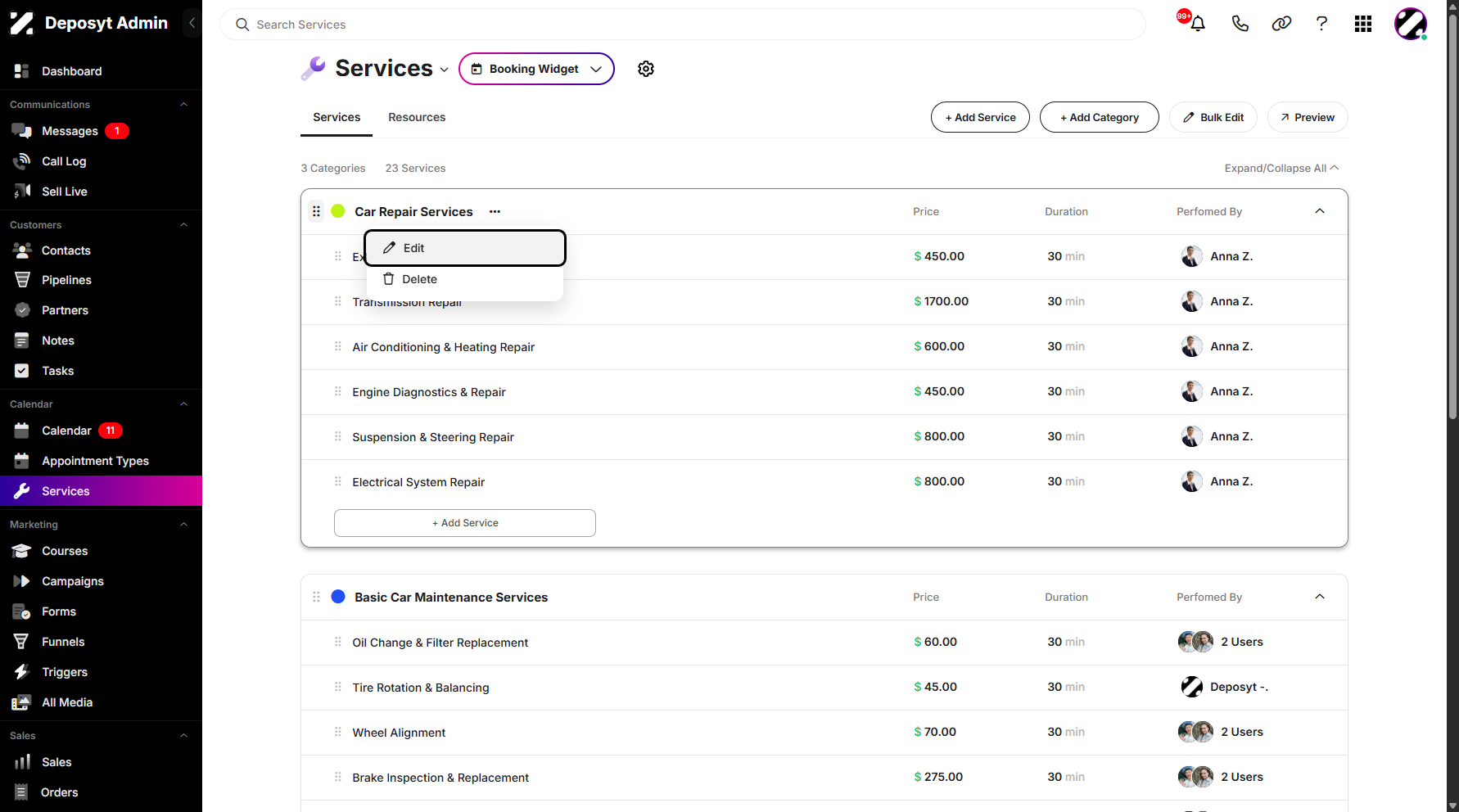1459x812 pixels.
Task: Open the help question mark icon
Action: point(1321,24)
